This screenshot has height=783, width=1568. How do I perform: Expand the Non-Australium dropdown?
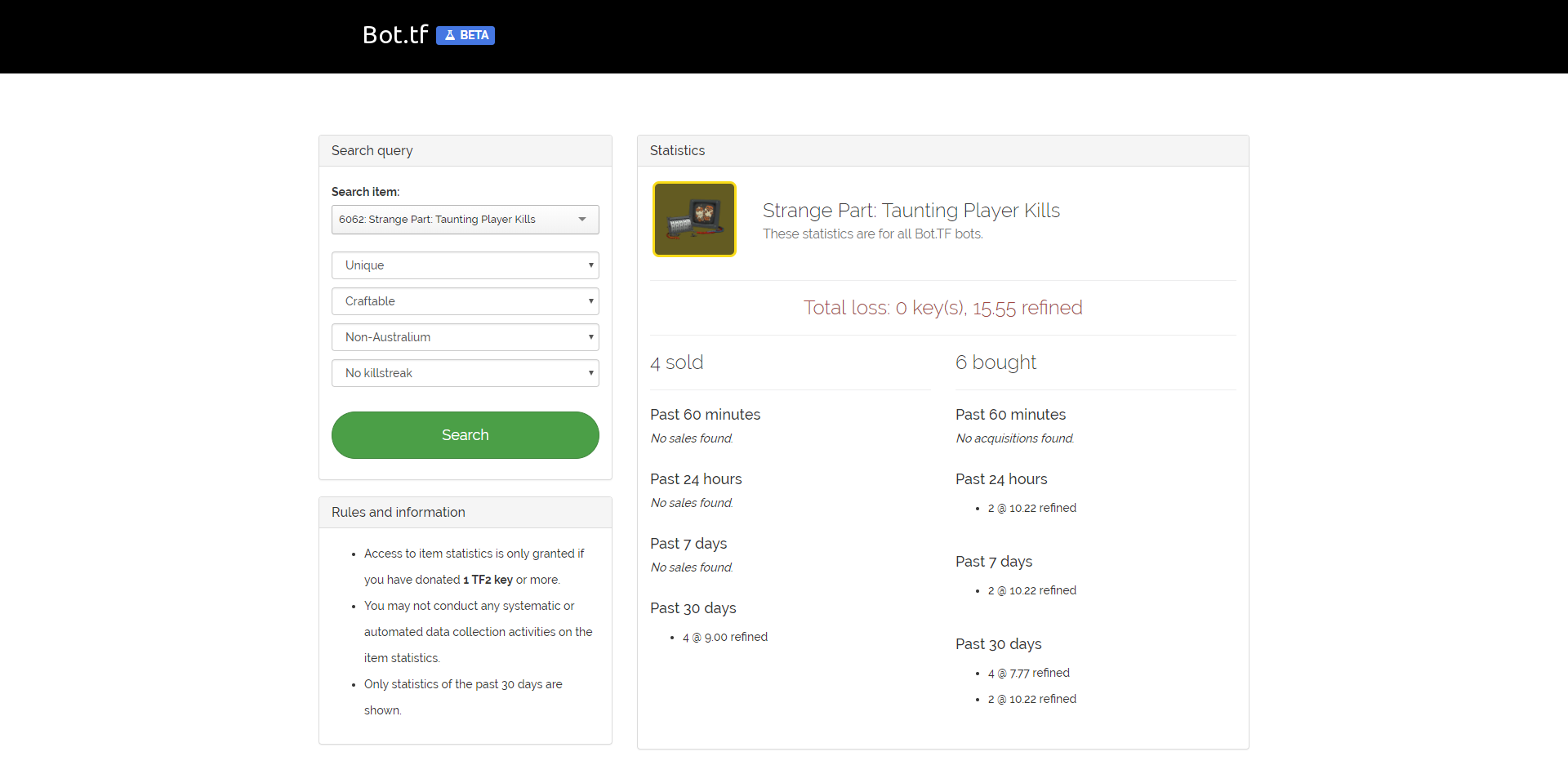click(465, 337)
